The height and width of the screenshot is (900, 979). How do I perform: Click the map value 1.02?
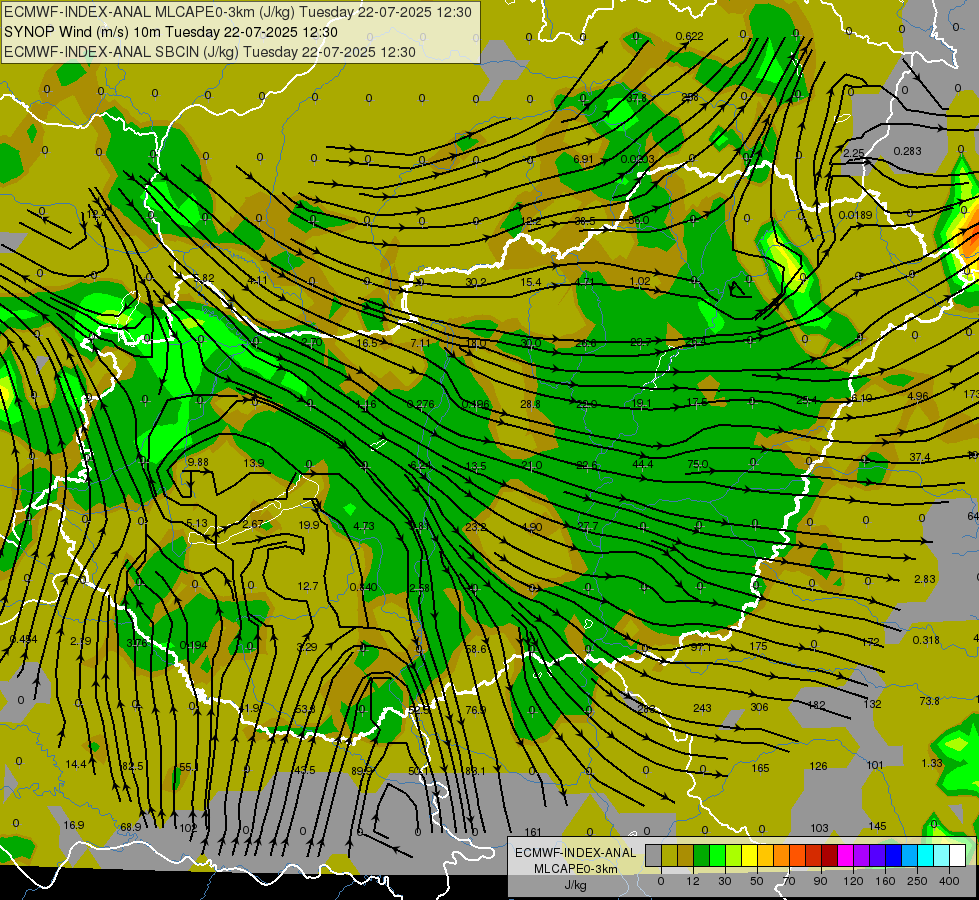(640, 281)
